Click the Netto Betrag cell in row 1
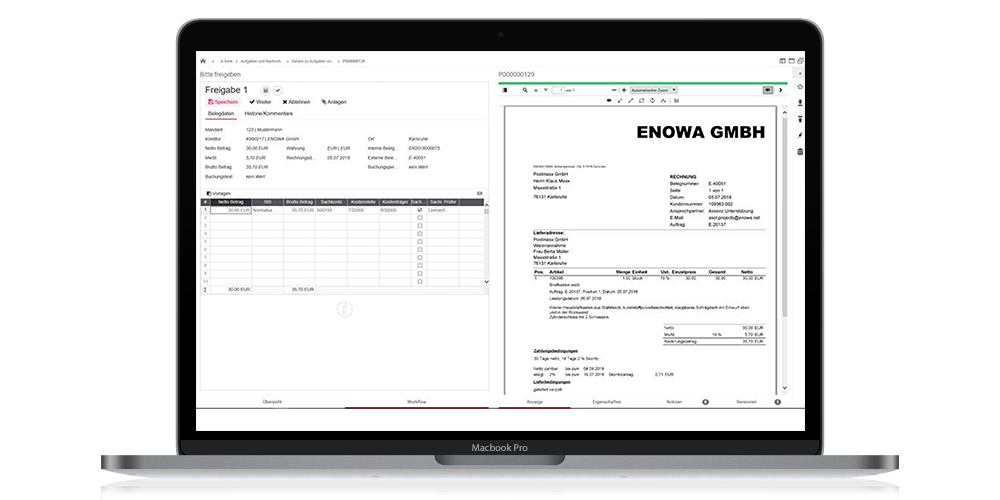The image size is (1000, 500). (231, 210)
